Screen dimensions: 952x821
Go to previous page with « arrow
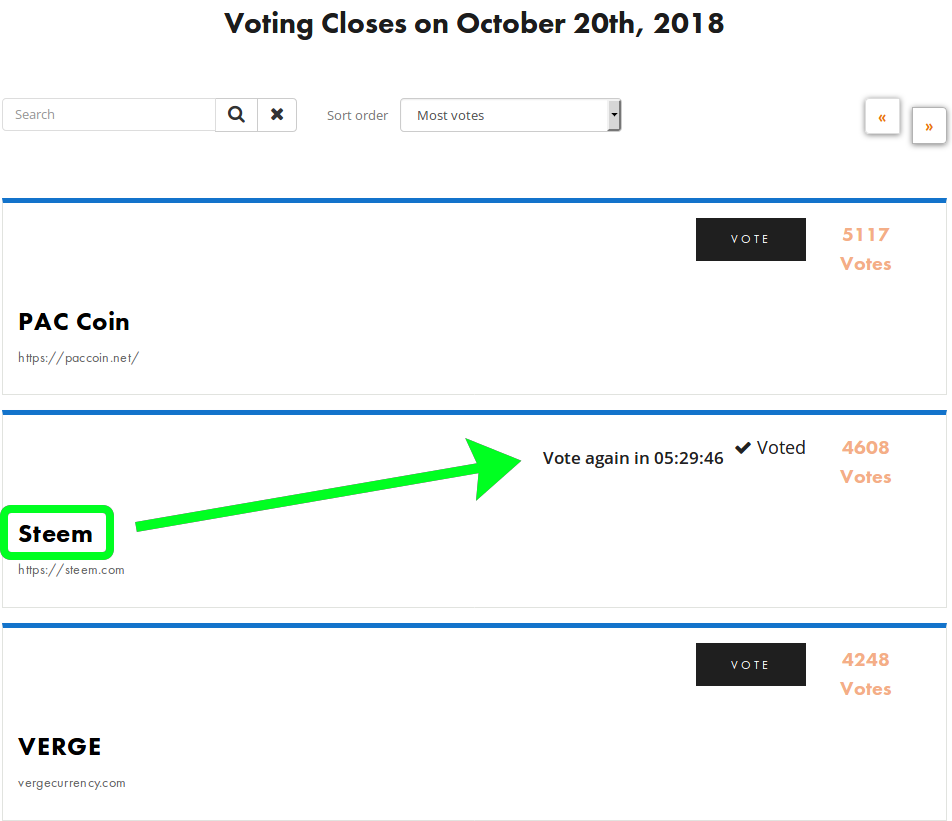882,117
